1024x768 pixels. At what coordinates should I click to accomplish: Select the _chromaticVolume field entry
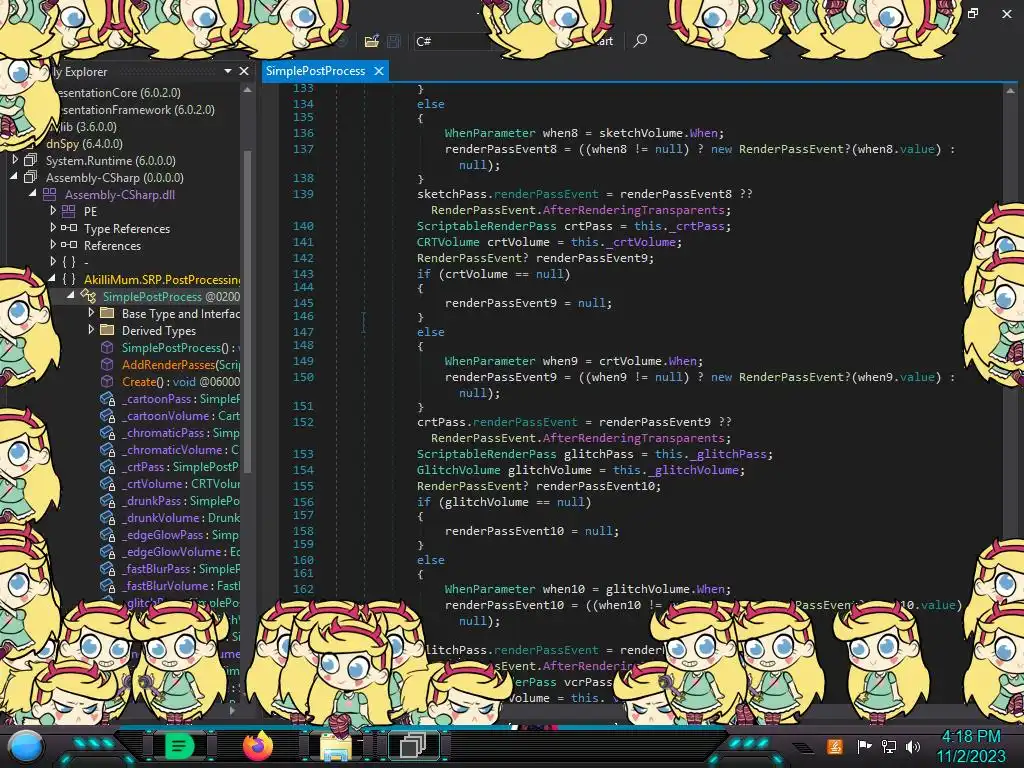(x=180, y=449)
